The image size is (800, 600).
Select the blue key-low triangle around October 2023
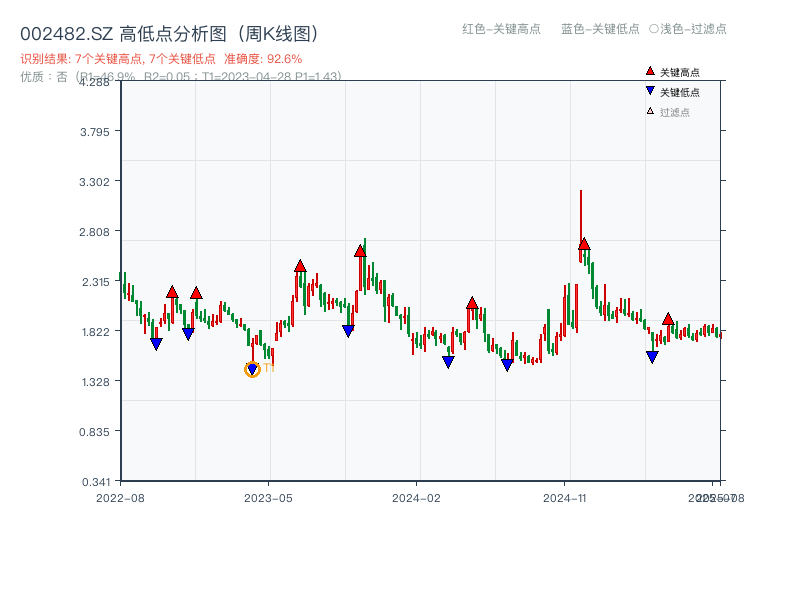coord(348,331)
